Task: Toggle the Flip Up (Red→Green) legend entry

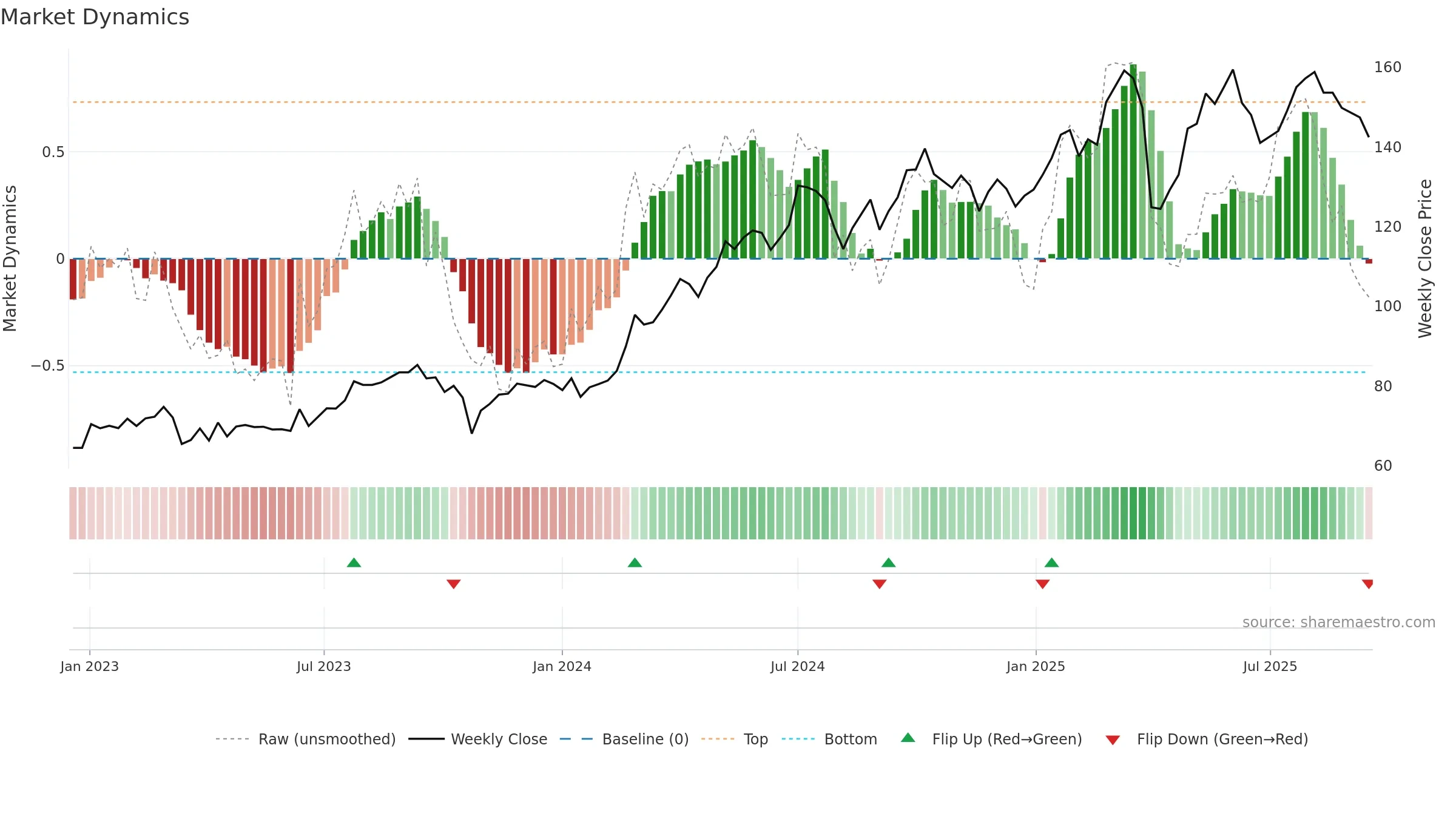Action: pos(991,739)
